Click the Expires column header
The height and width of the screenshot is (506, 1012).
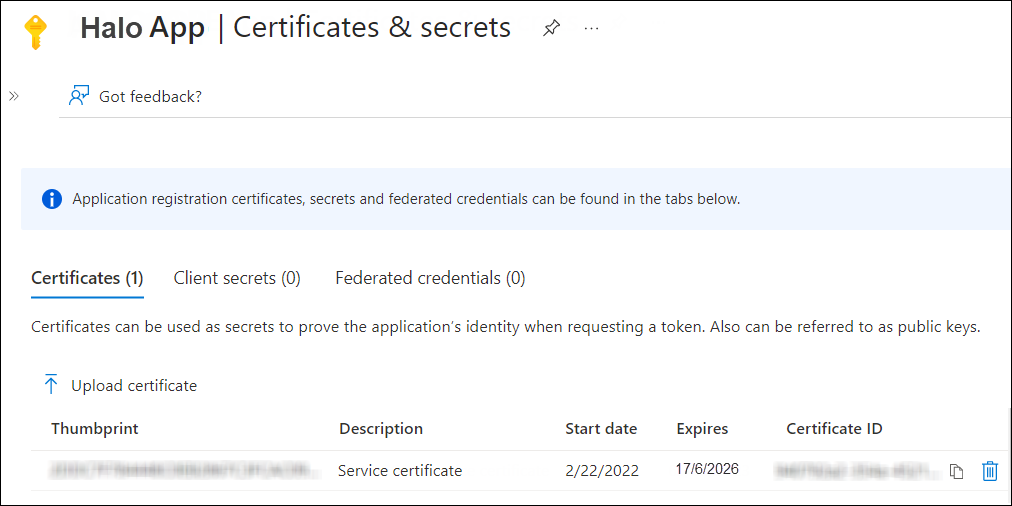pos(702,429)
